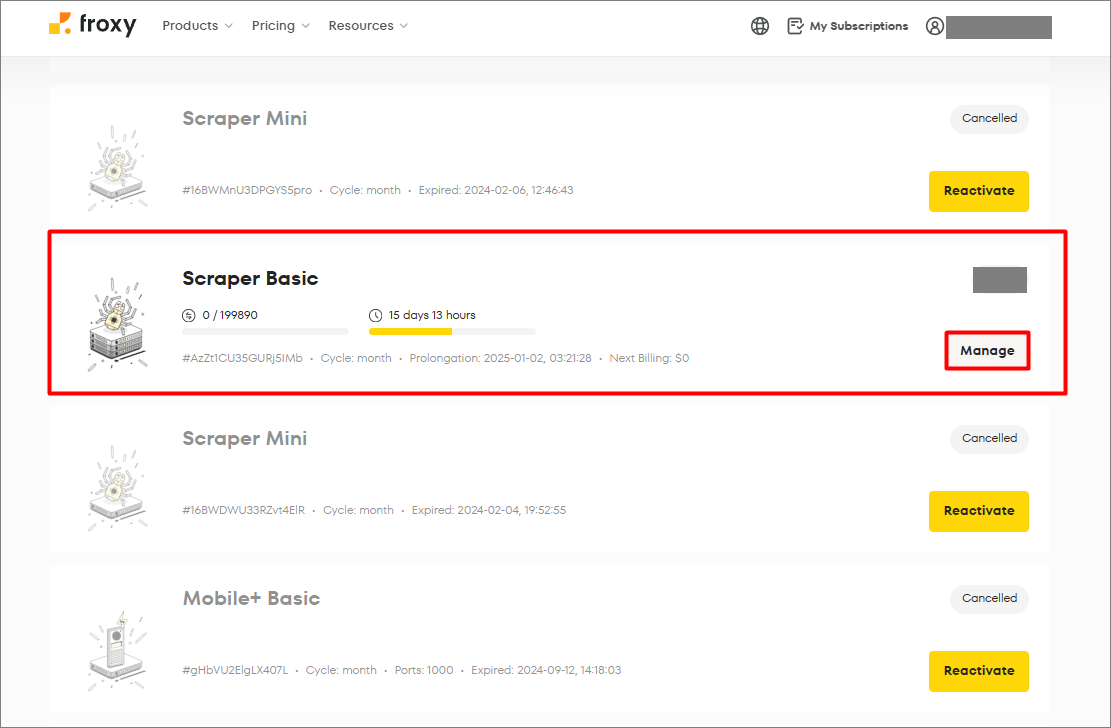
Task: Click Expired: 2024-02-06, 12:46:43 text
Action: (x=496, y=190)
